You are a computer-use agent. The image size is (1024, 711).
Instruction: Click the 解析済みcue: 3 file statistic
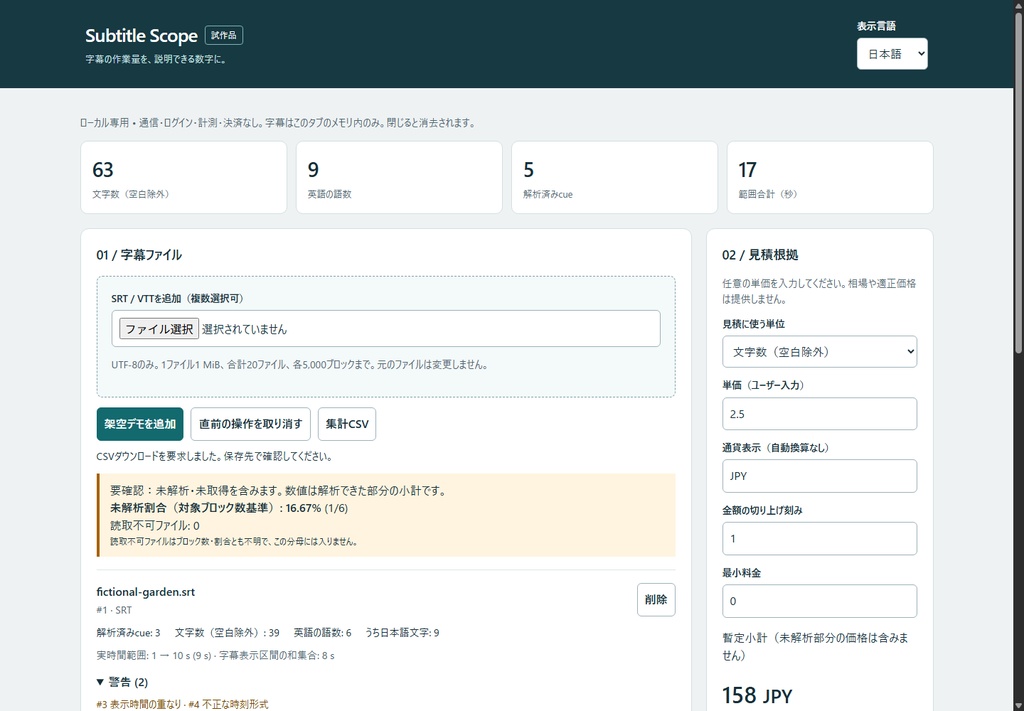click(128, 633)
